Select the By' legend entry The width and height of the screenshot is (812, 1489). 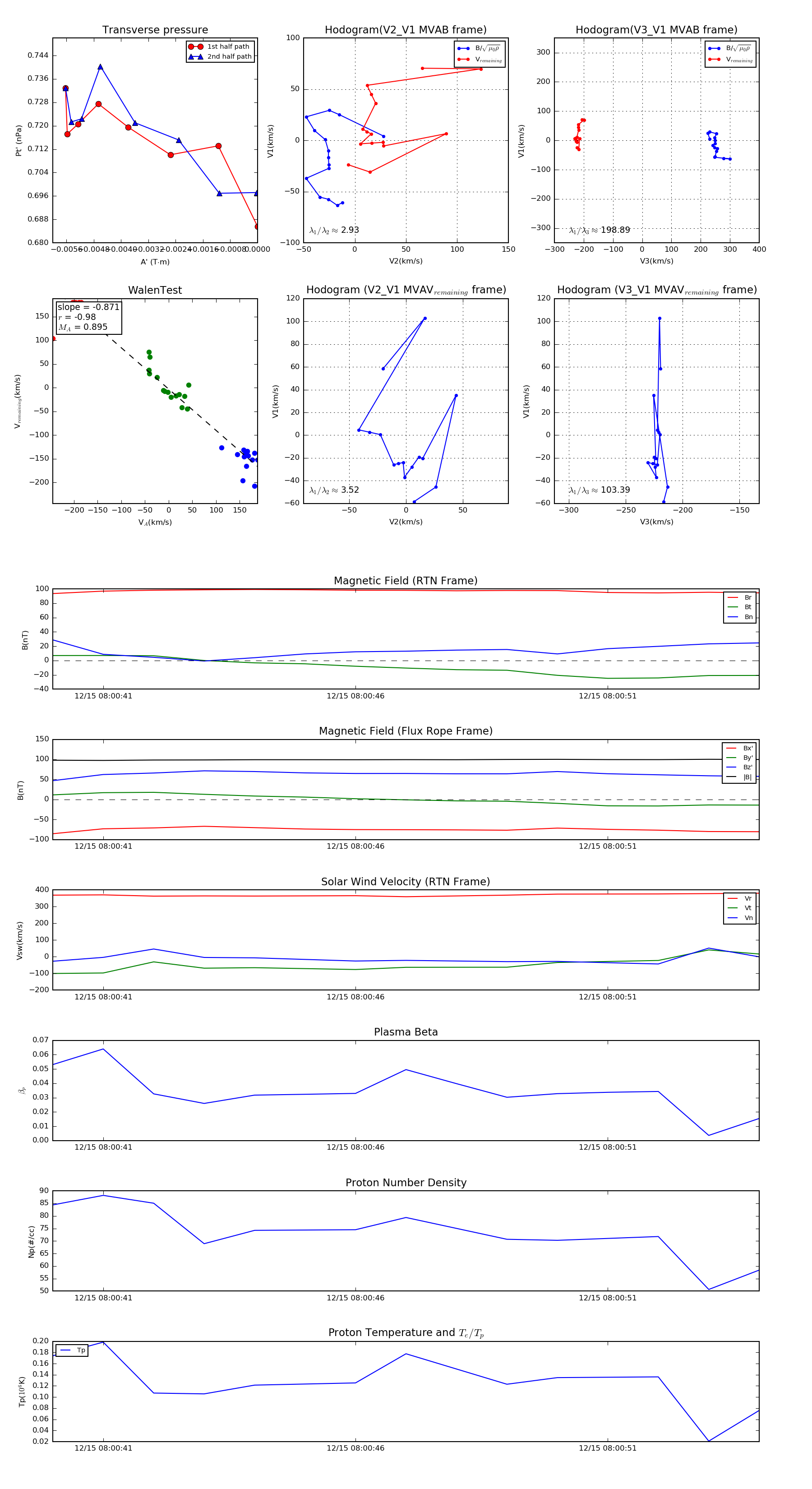click(x=739, y=758)
